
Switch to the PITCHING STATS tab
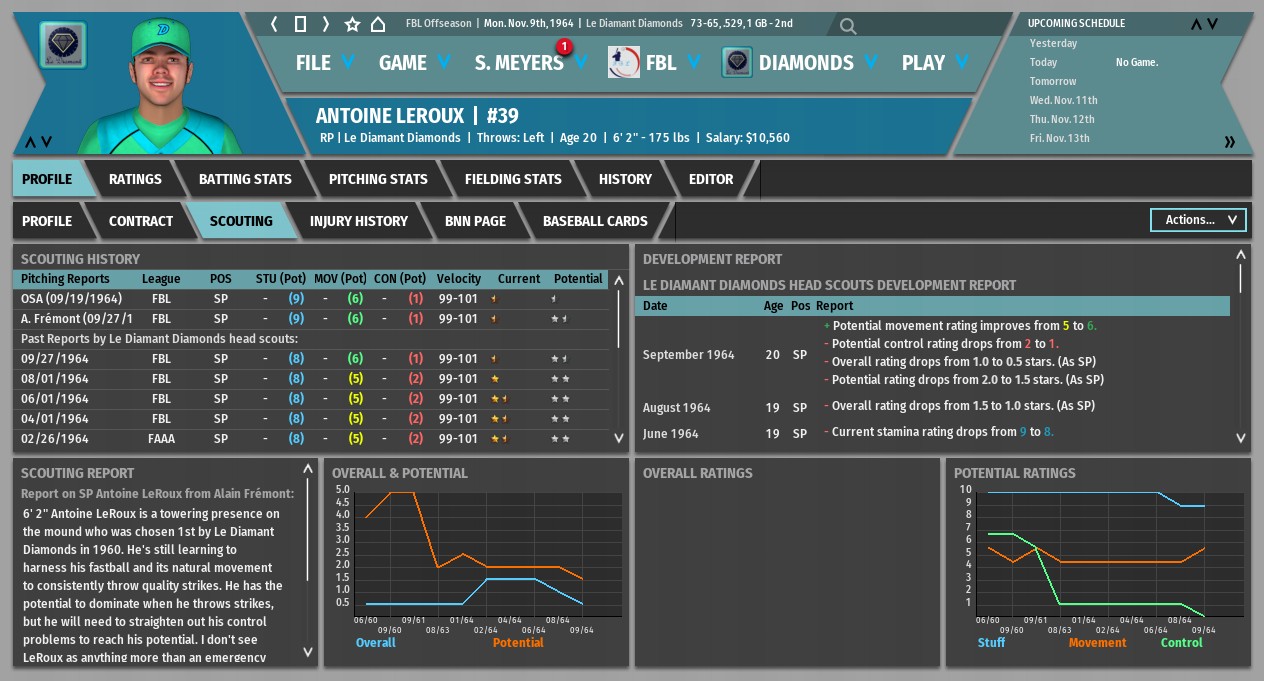378,179
